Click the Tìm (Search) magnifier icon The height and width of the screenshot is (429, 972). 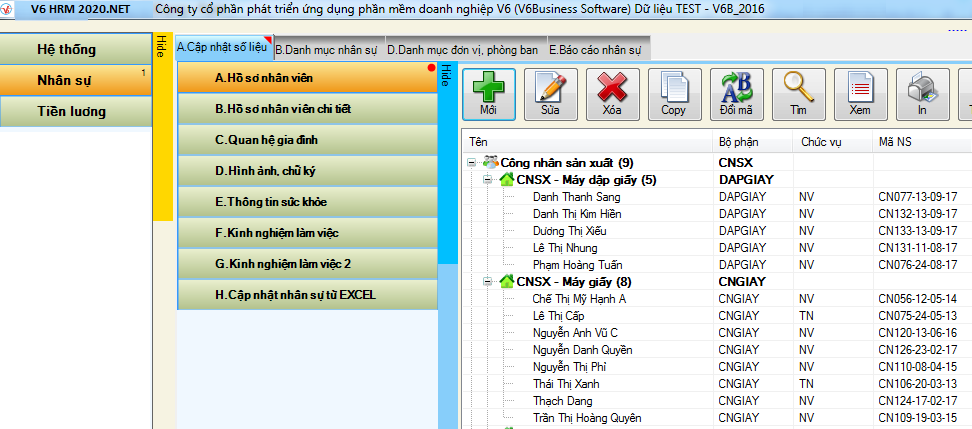(x=798, y=94)
